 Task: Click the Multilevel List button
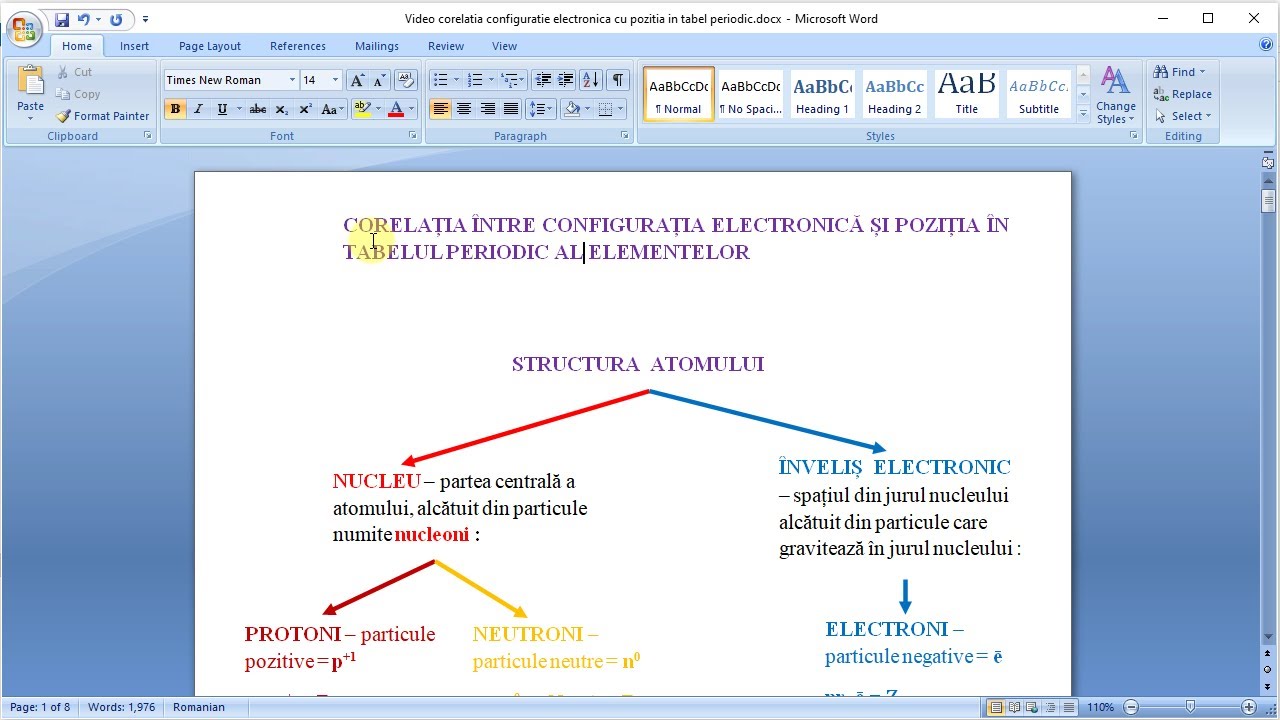[509, 80]
